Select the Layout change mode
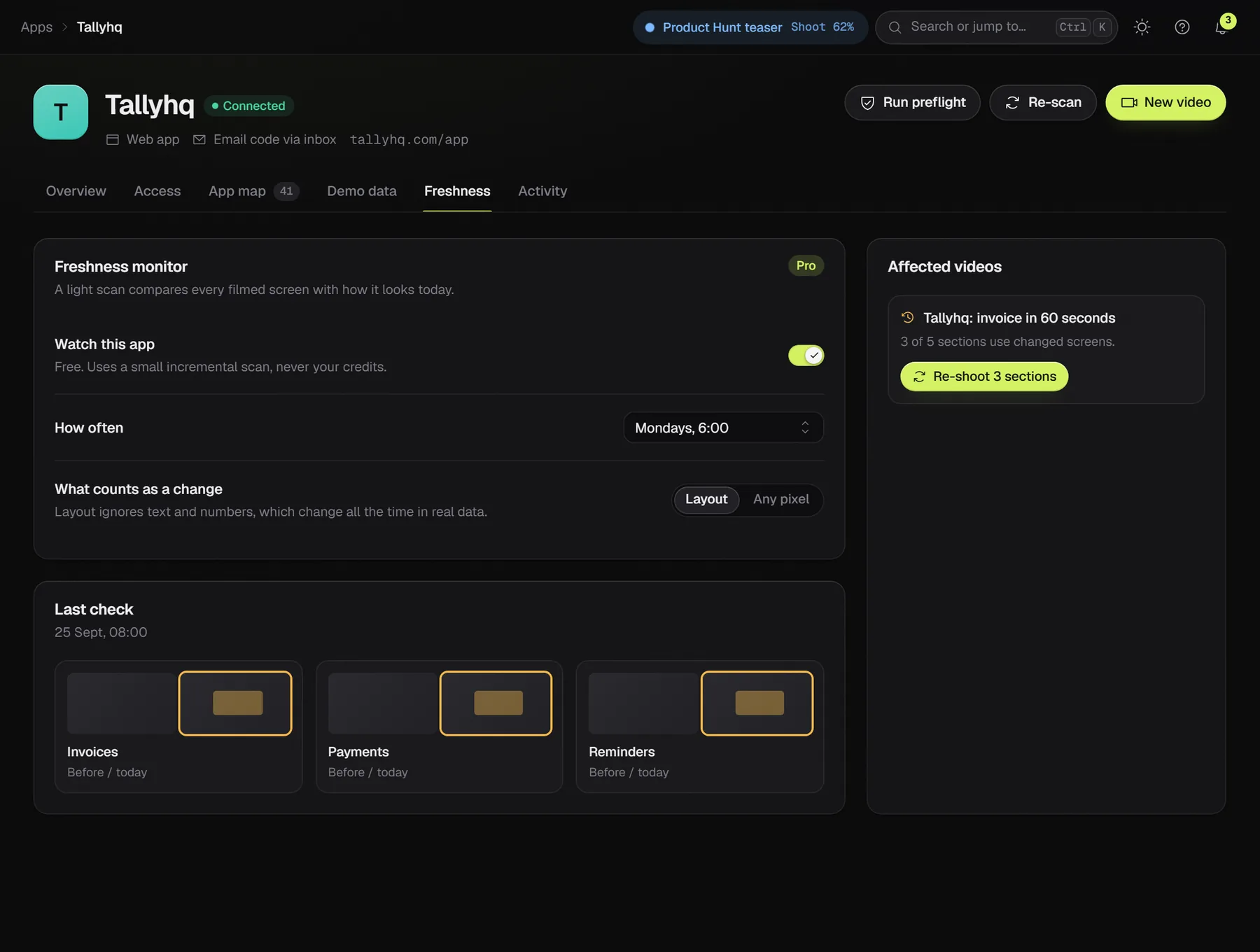Screen dimensions: 1260x952 pyautogui.click(x=706, y=500)
